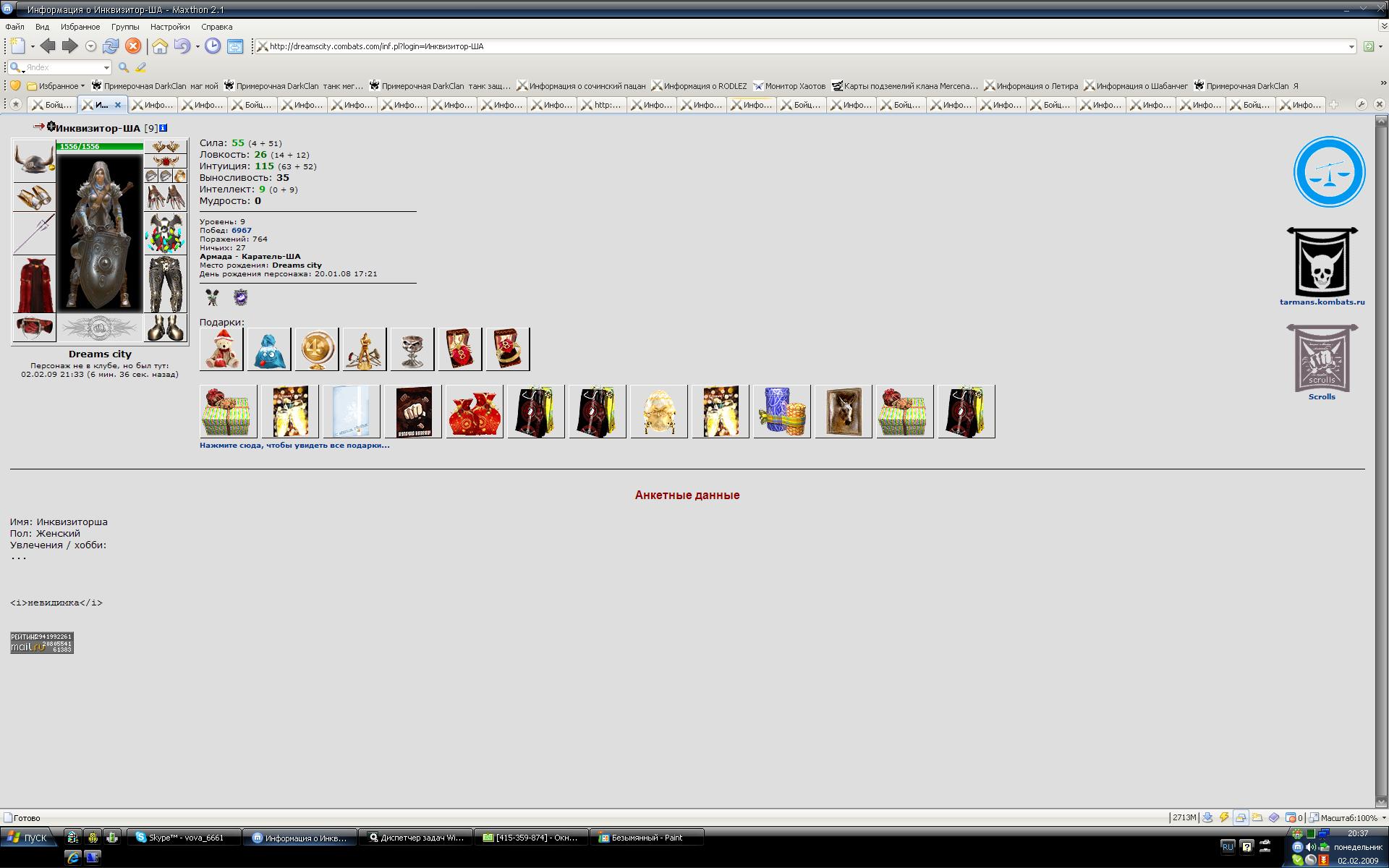
Task: Toggle the lightning bolt status bar icon
Action: (1224, 817)
